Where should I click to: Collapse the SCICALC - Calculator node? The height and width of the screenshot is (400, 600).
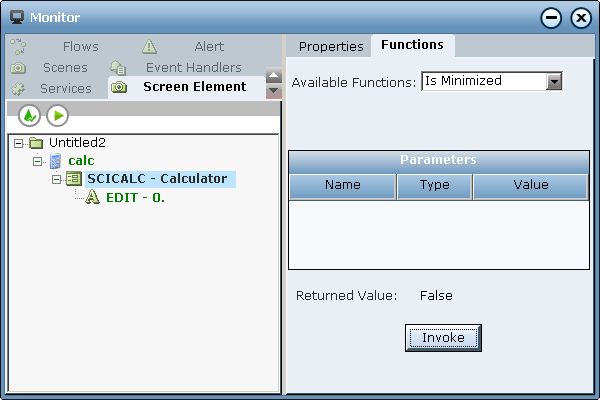pos(57,179)
